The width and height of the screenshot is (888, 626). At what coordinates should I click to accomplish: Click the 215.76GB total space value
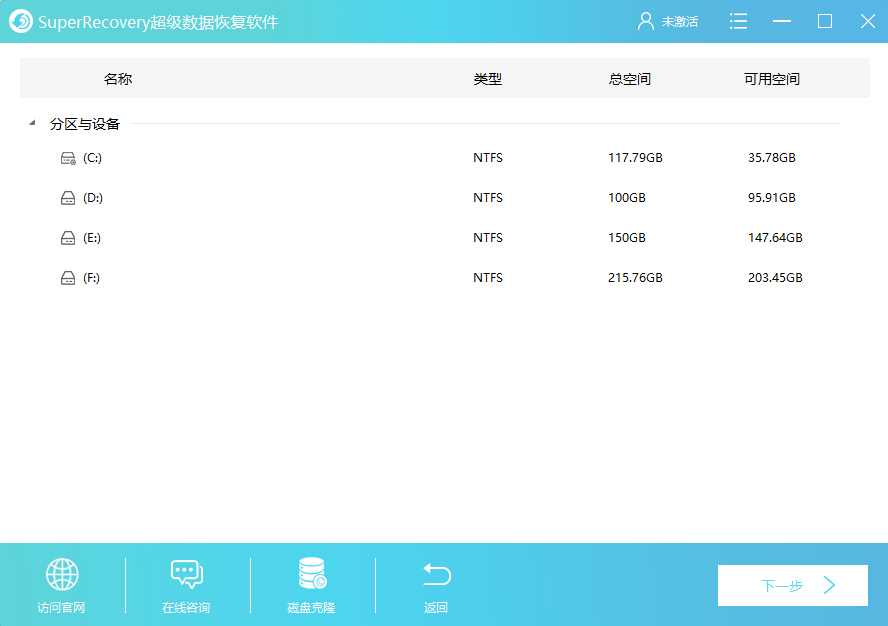(x=635, y=278)
